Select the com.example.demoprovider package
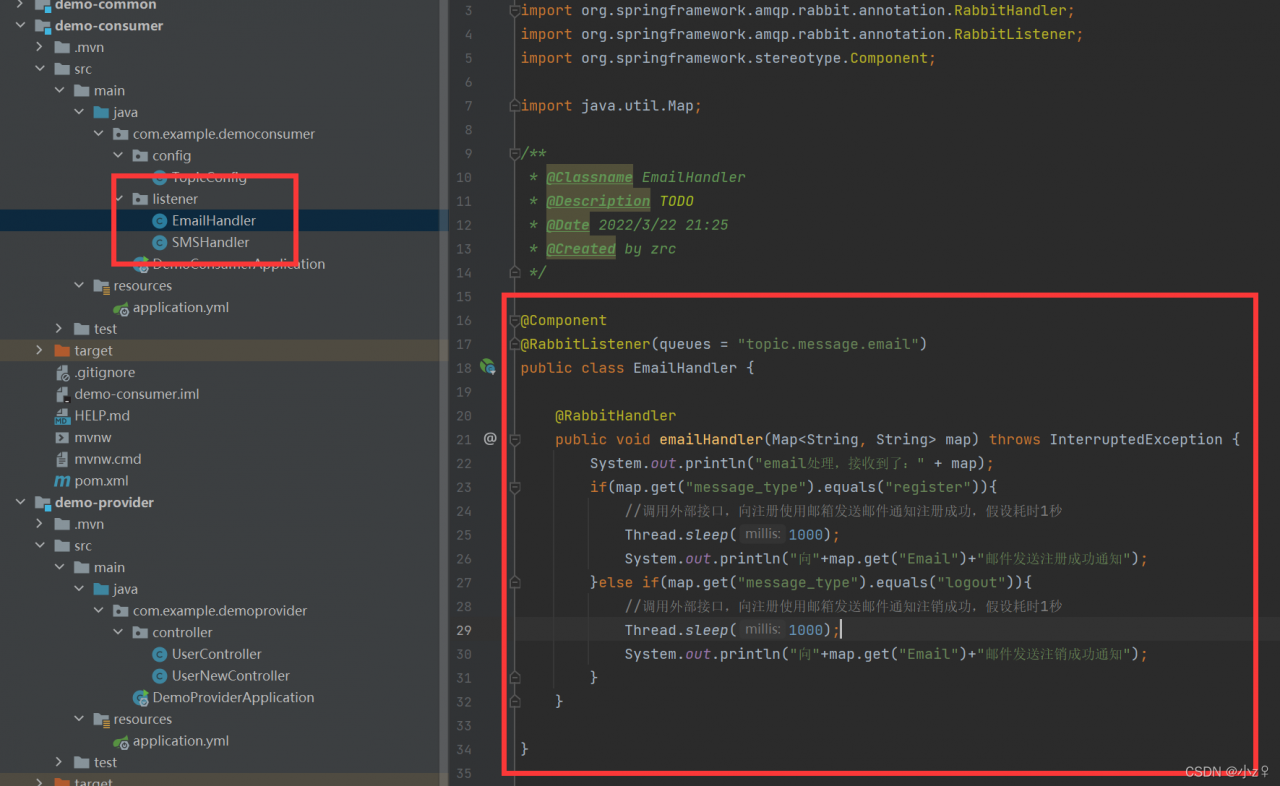This screenshot has width=1280, height=786. [219, 611]
